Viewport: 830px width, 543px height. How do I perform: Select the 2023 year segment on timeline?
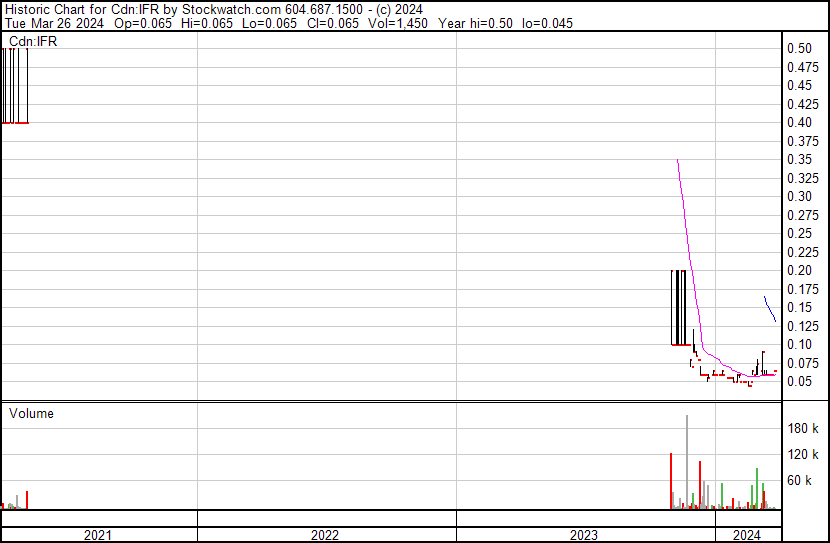585,534
